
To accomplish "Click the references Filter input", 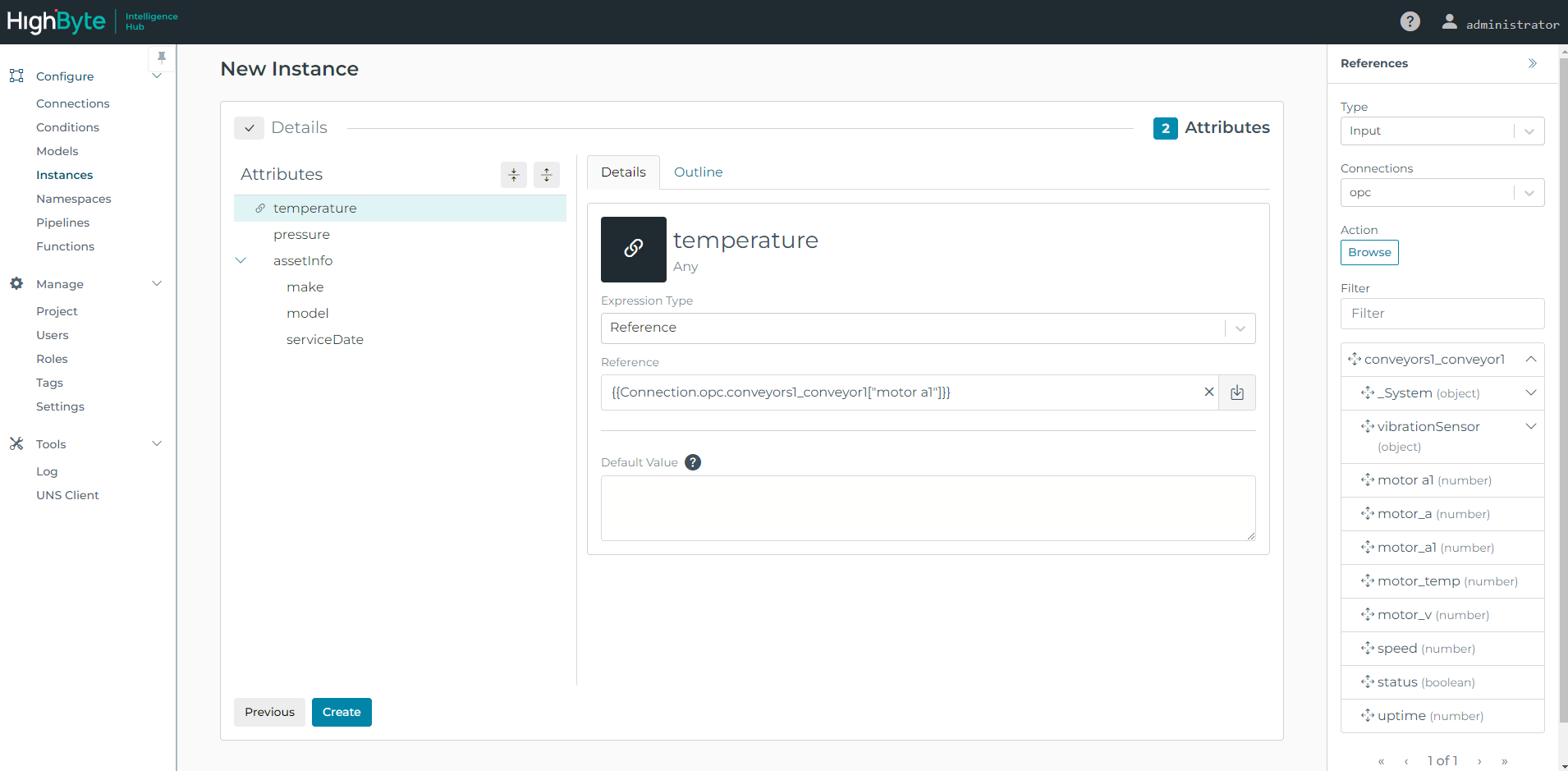I will [x=1442, y=314].
